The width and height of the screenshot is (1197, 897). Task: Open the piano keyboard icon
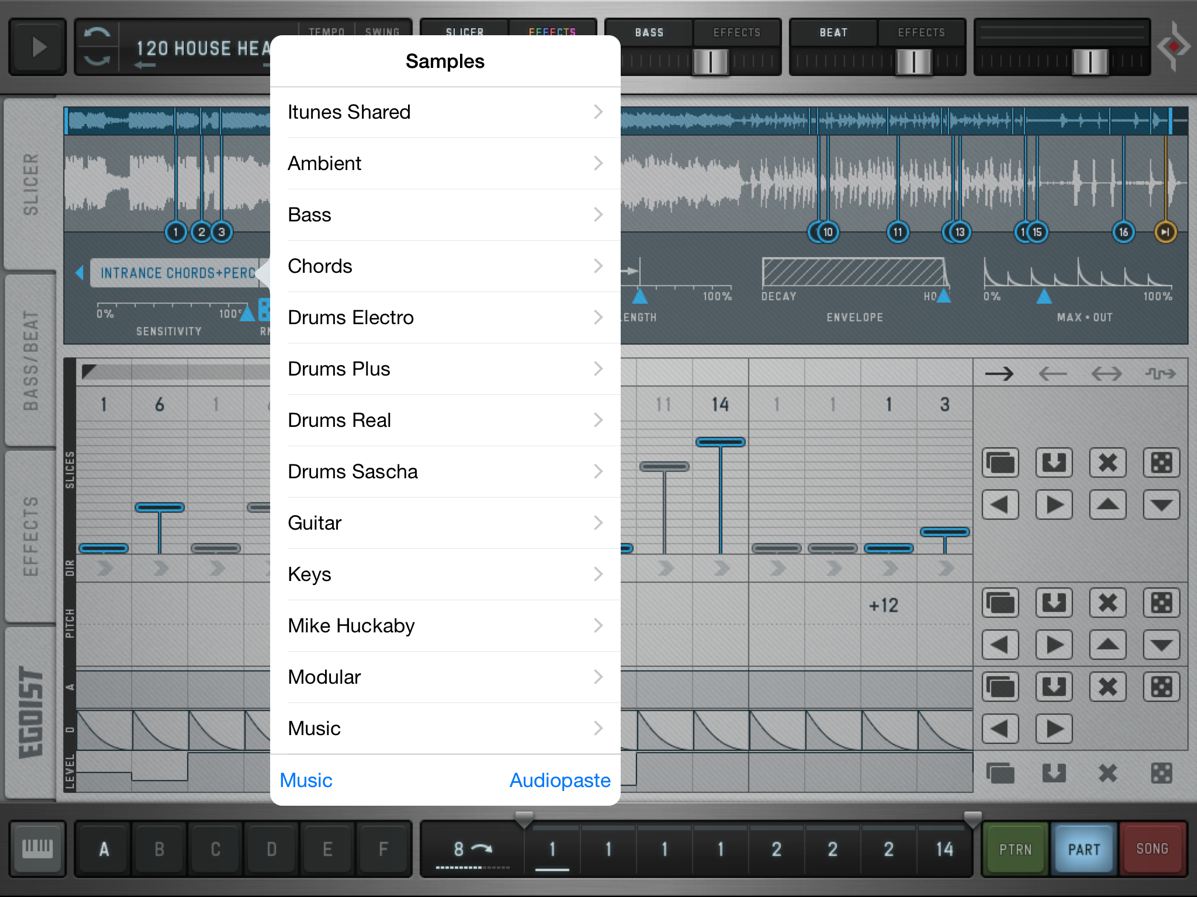(x=38, y=849)
